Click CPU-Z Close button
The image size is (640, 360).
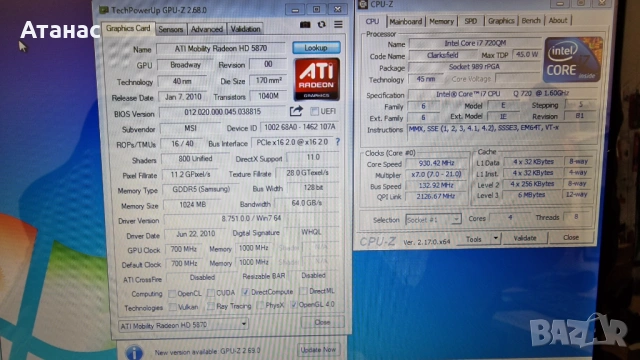[571, 237]
